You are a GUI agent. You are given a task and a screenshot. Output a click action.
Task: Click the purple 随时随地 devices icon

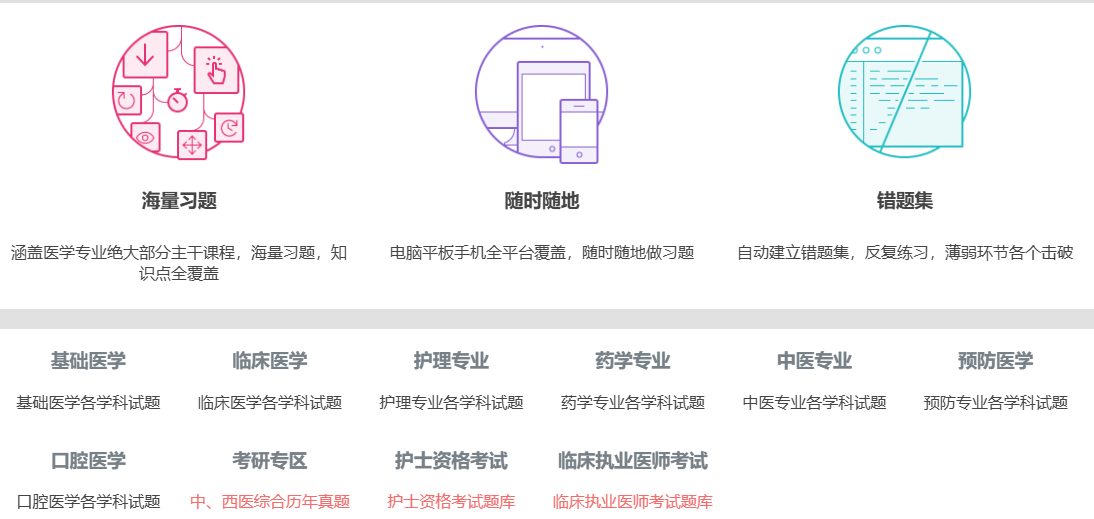click(x=541, y=94)
